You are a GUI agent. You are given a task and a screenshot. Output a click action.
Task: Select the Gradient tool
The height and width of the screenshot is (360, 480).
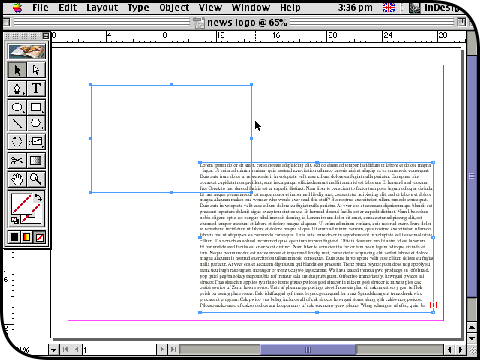[x=36, y=161]
